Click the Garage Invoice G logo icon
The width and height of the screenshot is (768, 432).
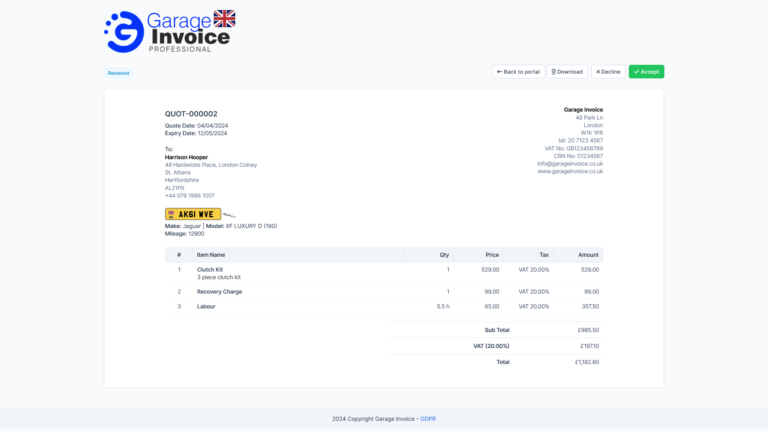tap(123, 32)
